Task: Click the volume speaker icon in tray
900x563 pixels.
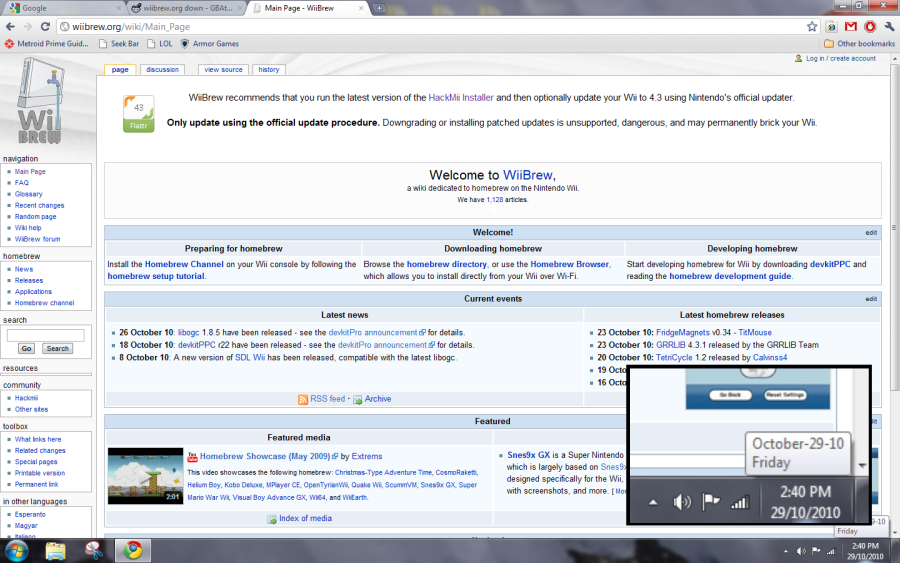Action: 802,551
